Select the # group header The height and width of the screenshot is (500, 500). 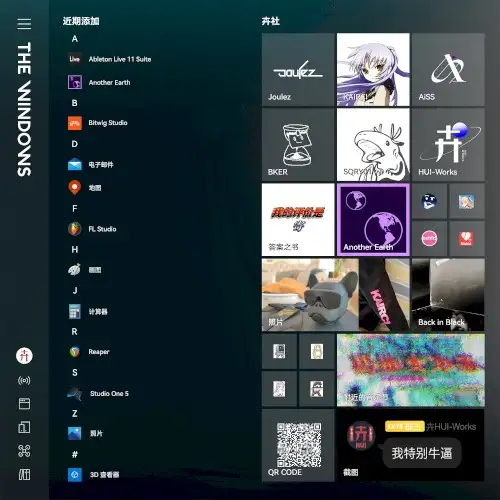coord(75,454)
